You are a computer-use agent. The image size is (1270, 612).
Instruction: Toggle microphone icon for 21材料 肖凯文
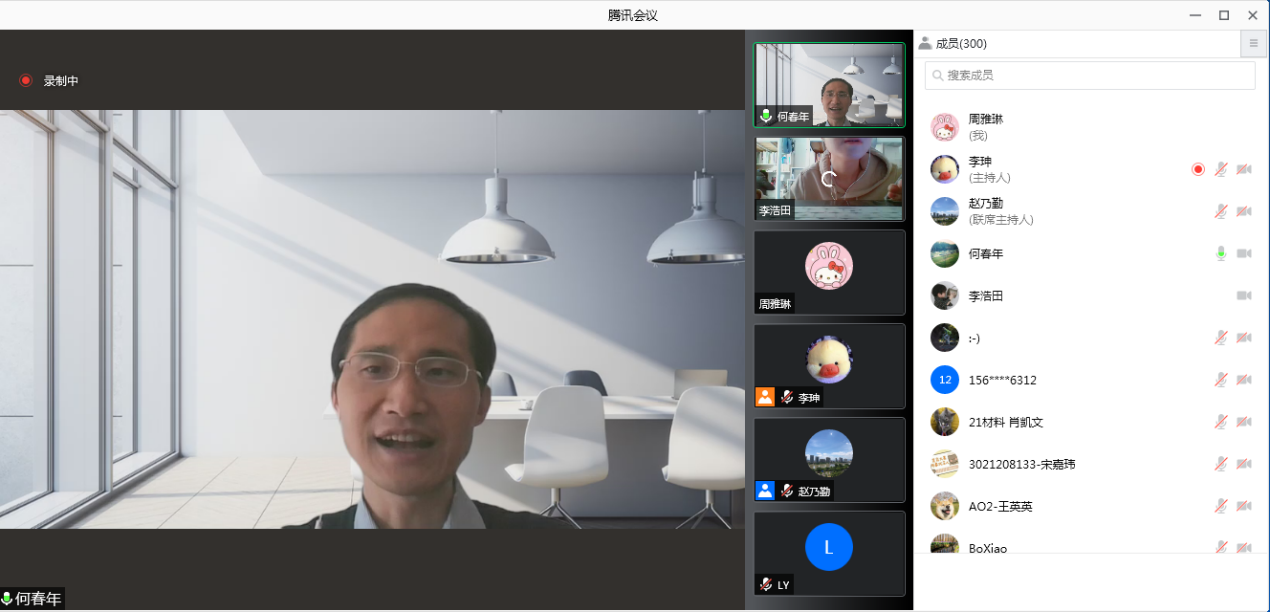(x=1221, y=422)
